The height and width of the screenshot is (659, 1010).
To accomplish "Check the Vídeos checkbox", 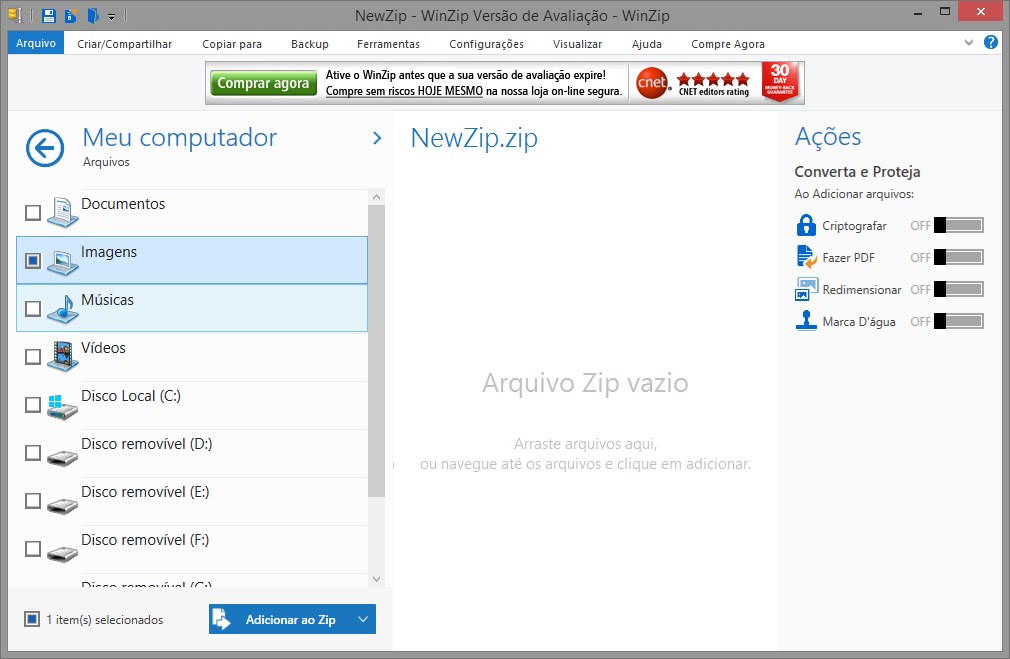I will [x=33, y=356].
